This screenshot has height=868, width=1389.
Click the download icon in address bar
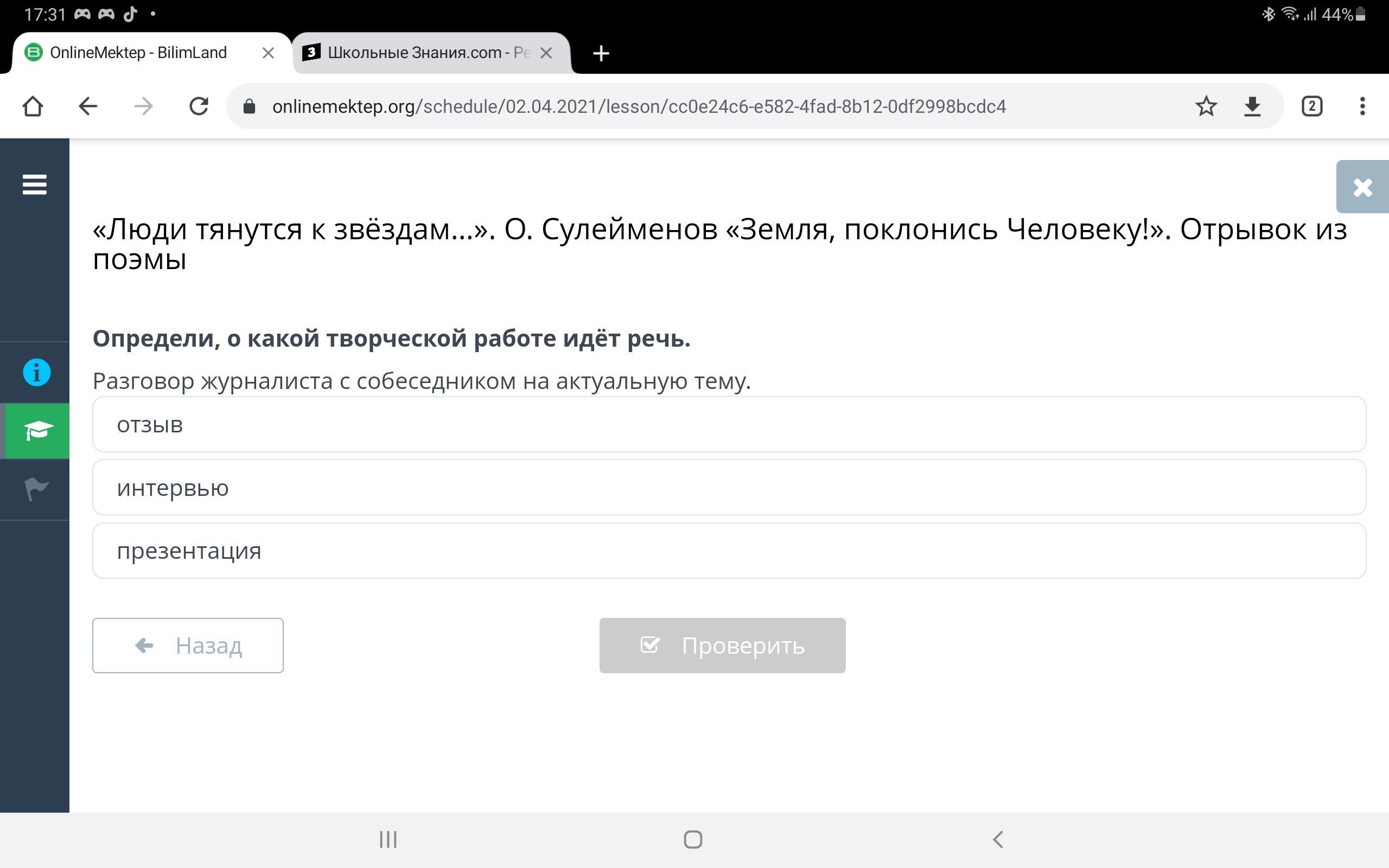[1252, 106]
